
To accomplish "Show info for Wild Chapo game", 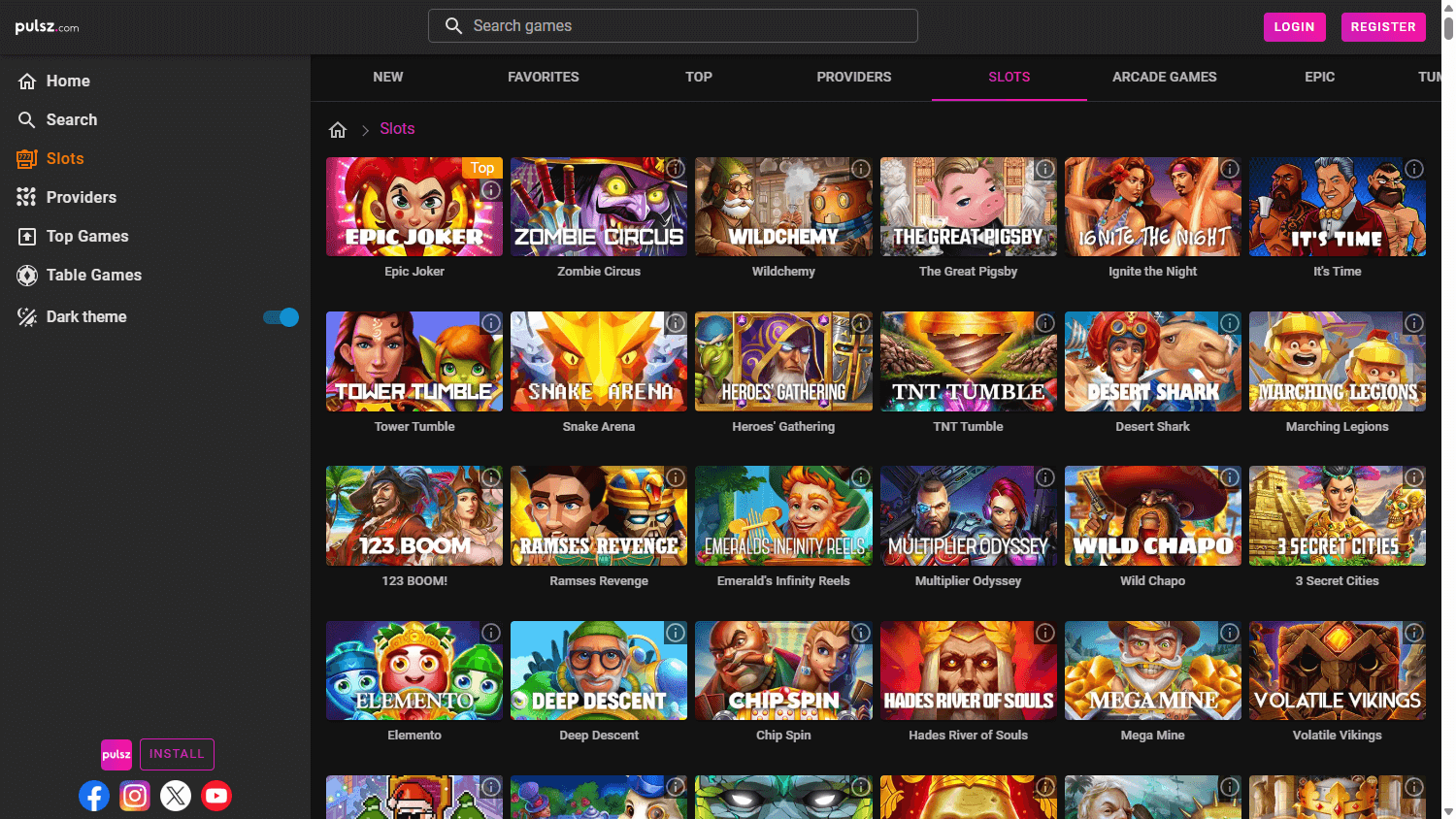I will 1230,477.
